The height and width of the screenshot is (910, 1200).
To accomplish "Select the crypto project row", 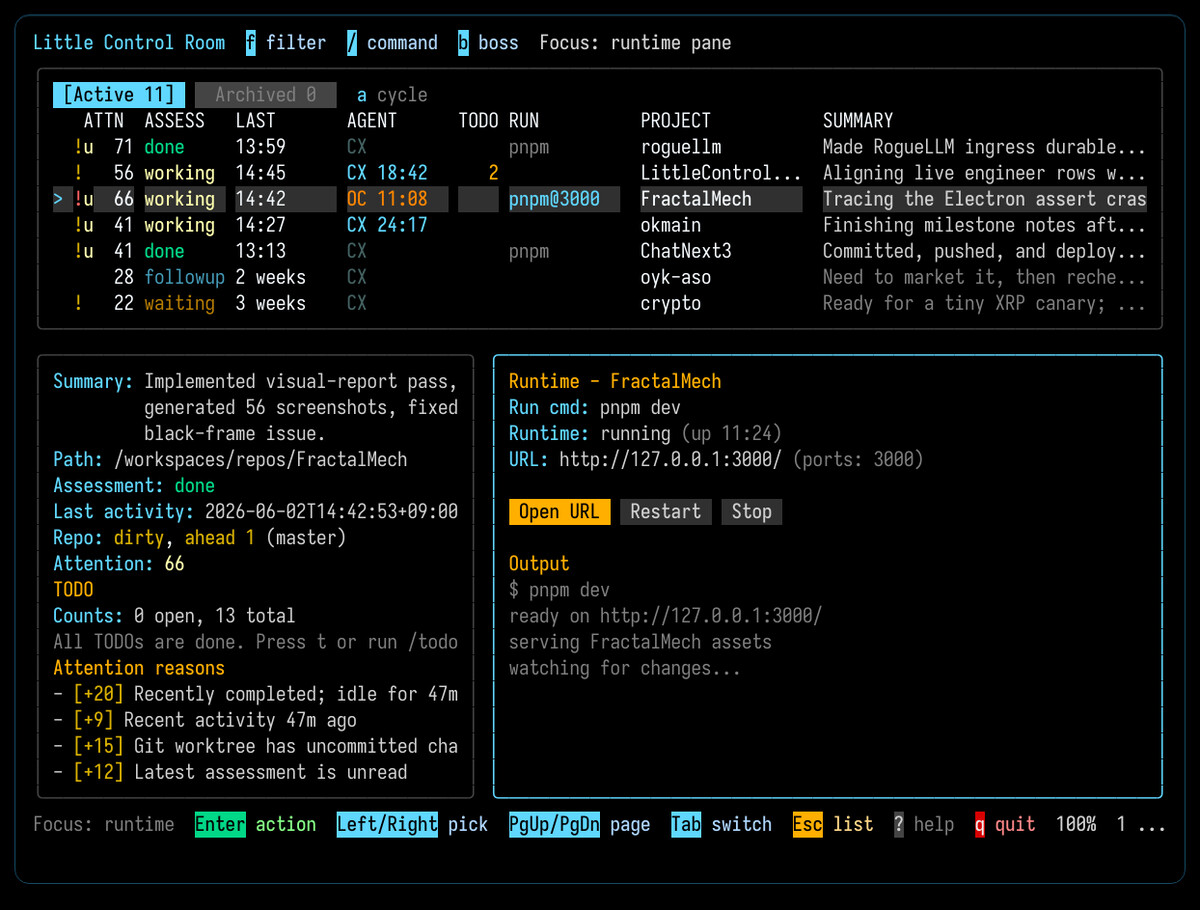I will tap(600, 303).
